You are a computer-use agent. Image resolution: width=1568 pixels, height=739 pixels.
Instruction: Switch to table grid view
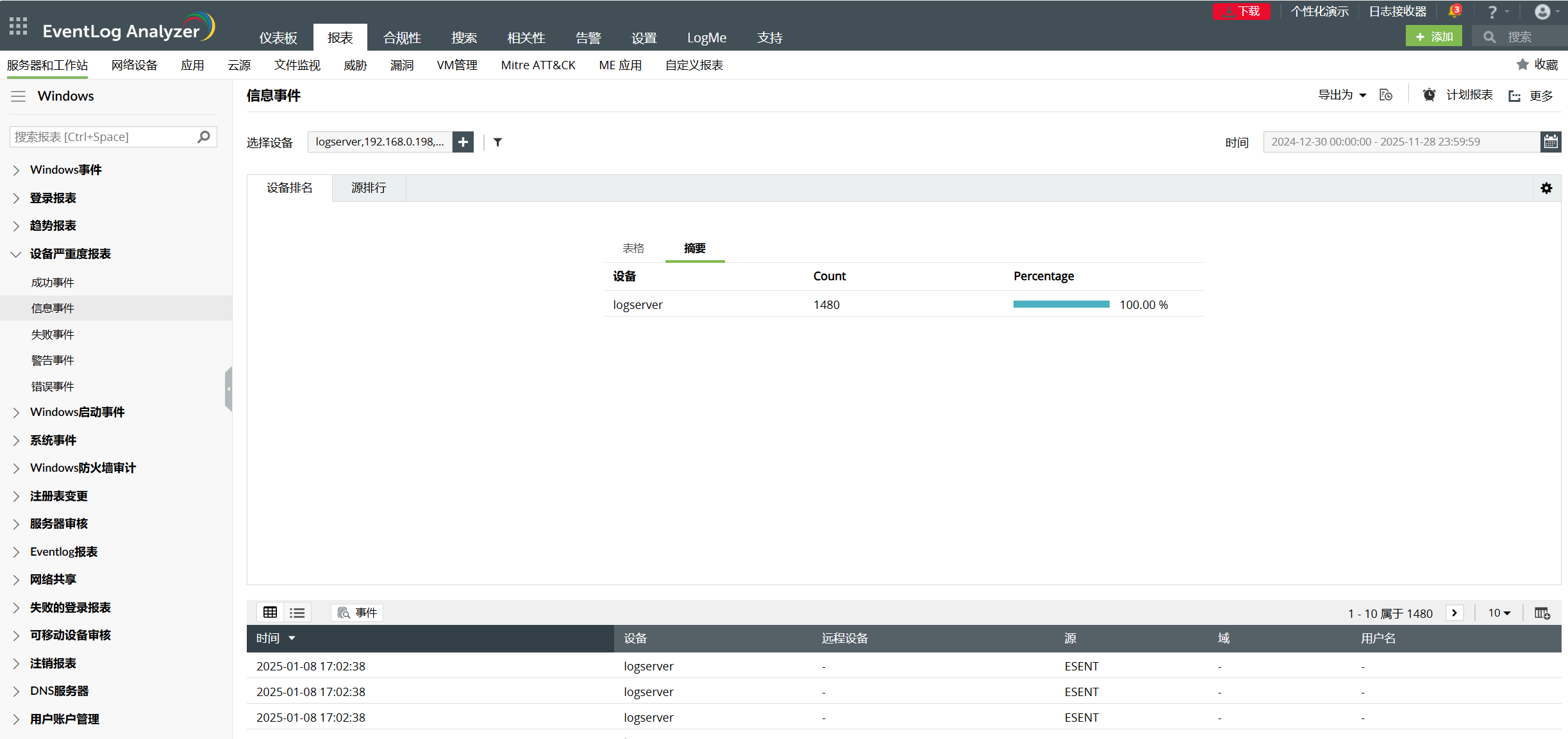(x=270, y=613)
